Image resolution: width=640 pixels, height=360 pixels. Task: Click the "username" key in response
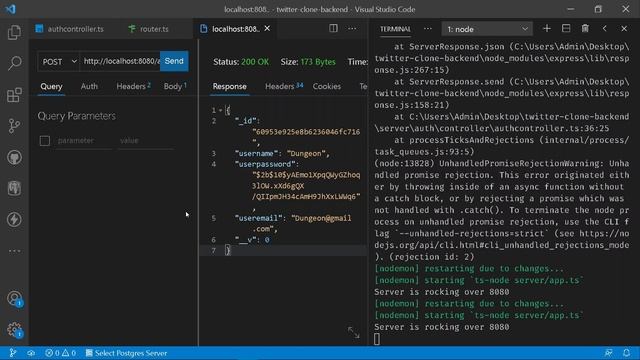click(256, 153)
